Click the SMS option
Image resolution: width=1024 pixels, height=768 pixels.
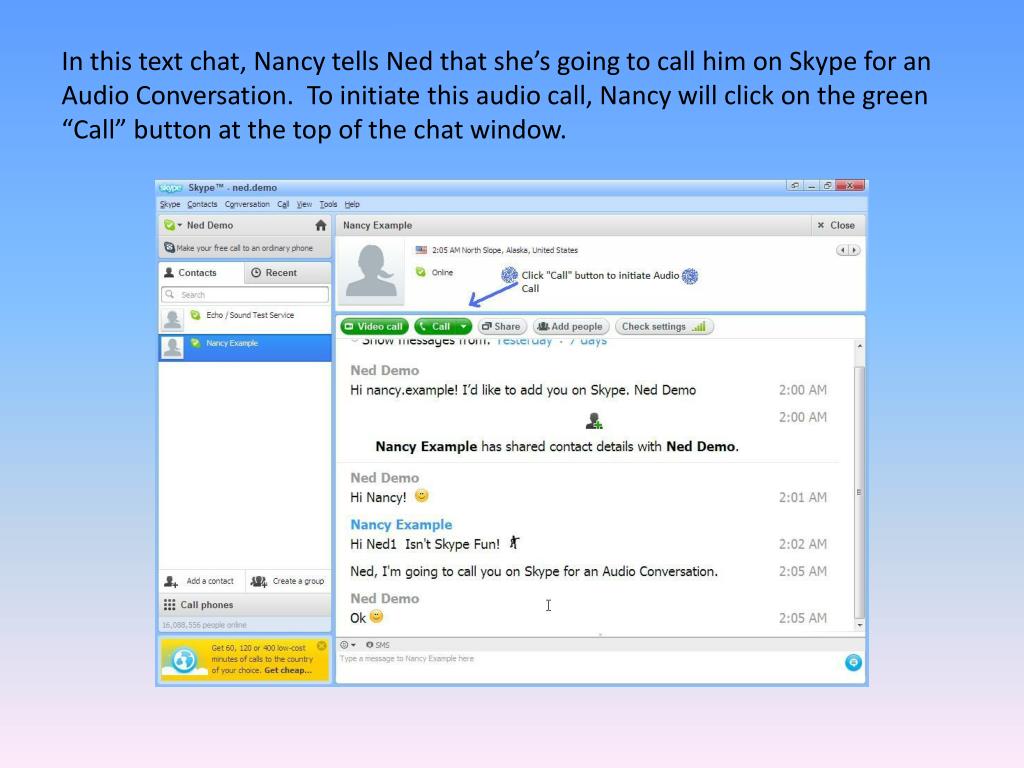(x=378, y=645)
